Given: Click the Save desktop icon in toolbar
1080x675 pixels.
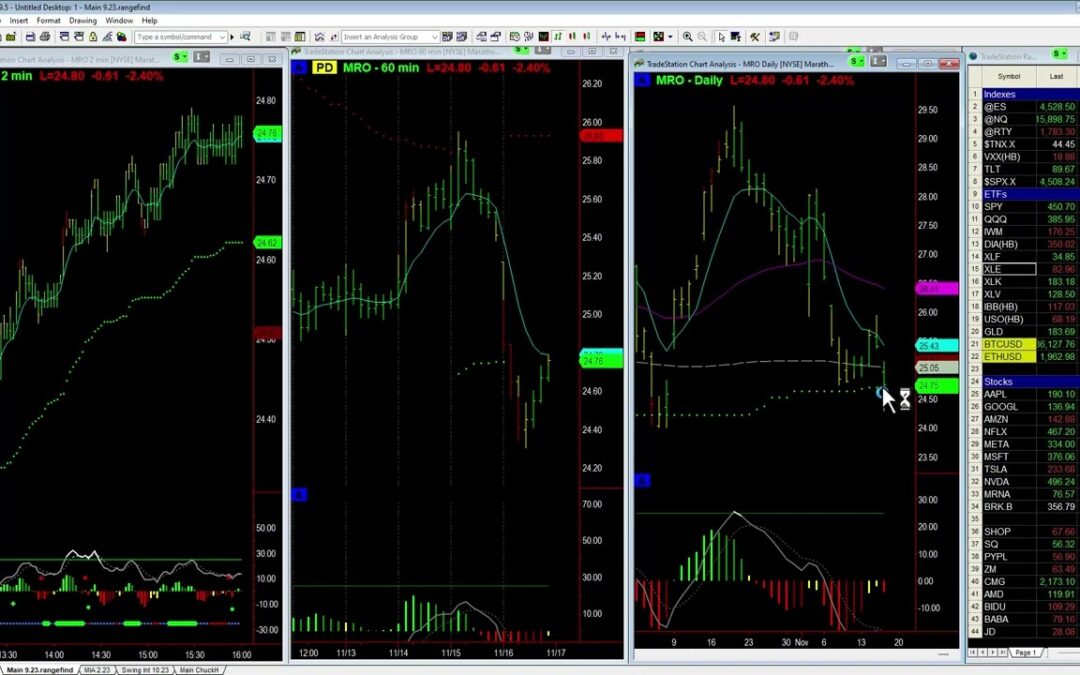Looking at the screenshot, I should [30, 37].
